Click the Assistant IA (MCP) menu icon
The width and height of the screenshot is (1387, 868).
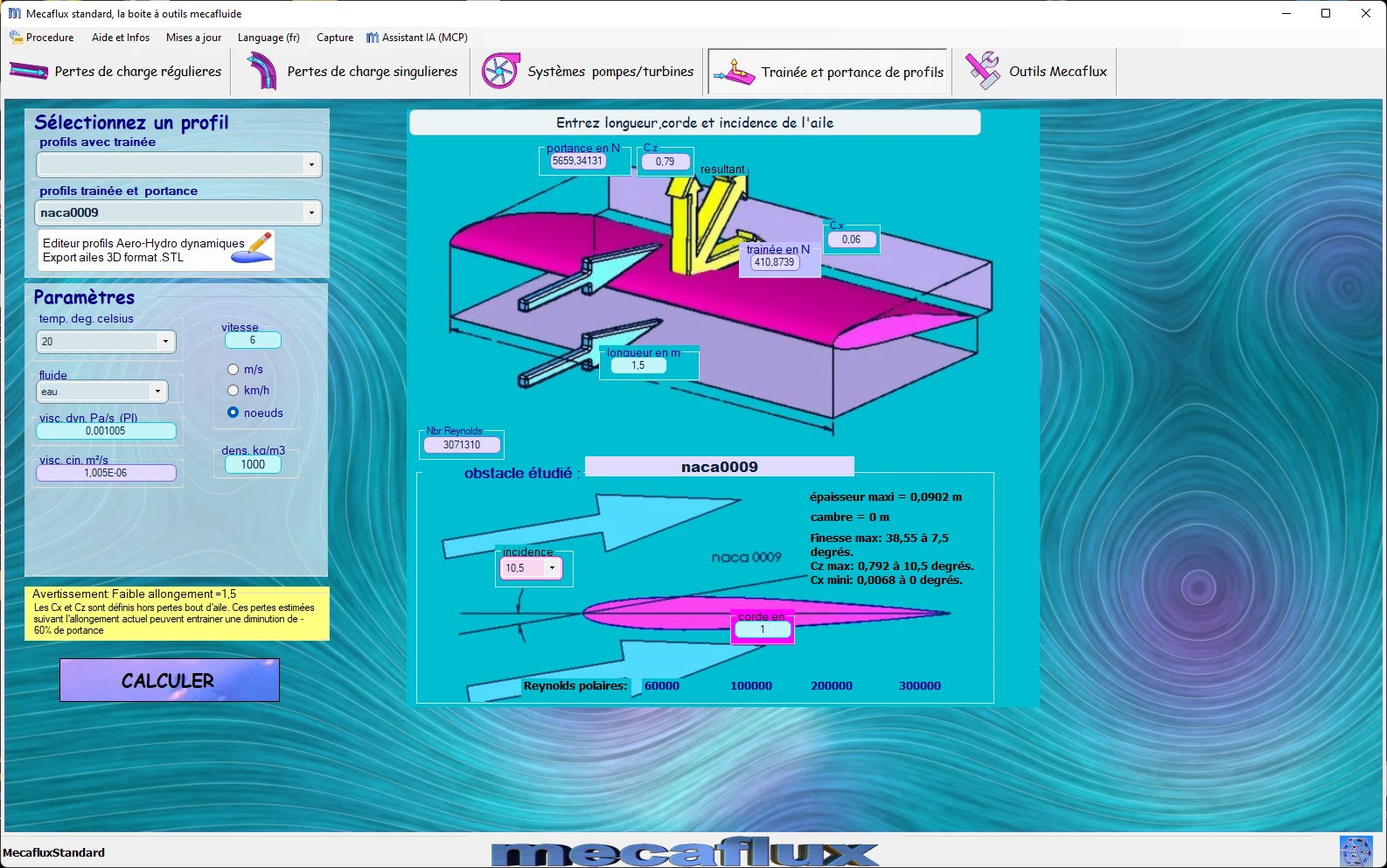pos(373,38)
